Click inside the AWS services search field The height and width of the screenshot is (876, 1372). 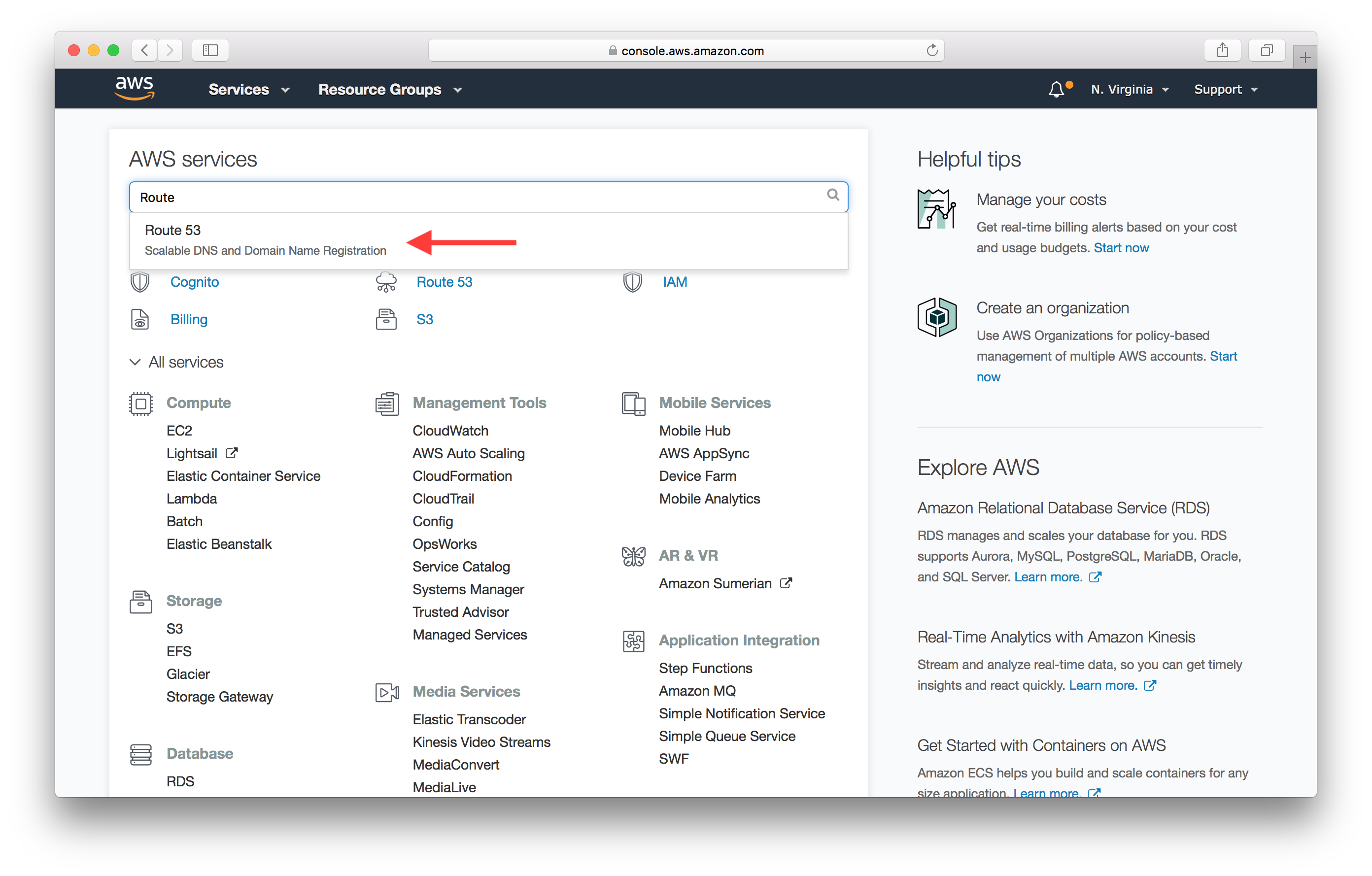486,196
